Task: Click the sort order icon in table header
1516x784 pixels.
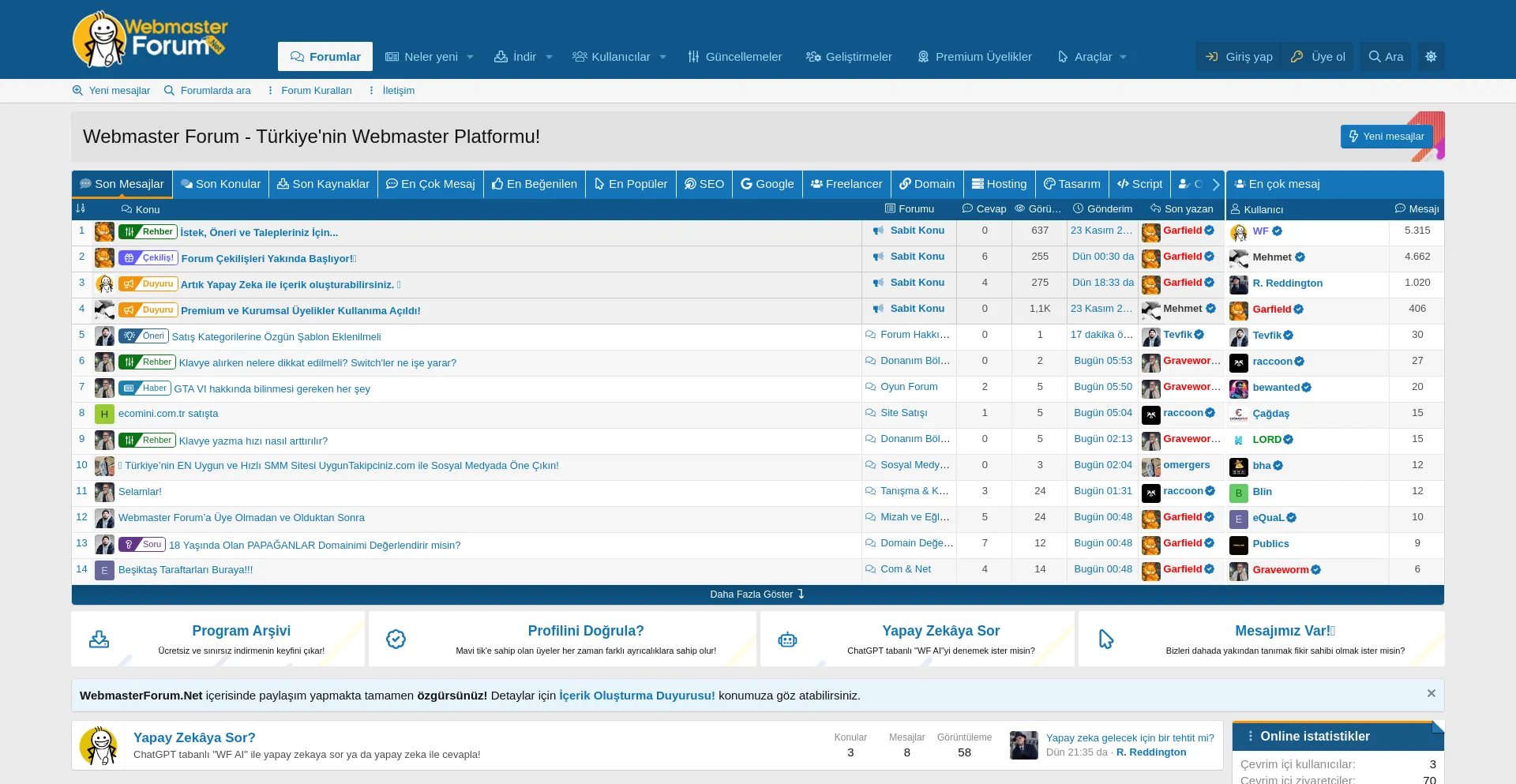Action: (x=81, y=209)
